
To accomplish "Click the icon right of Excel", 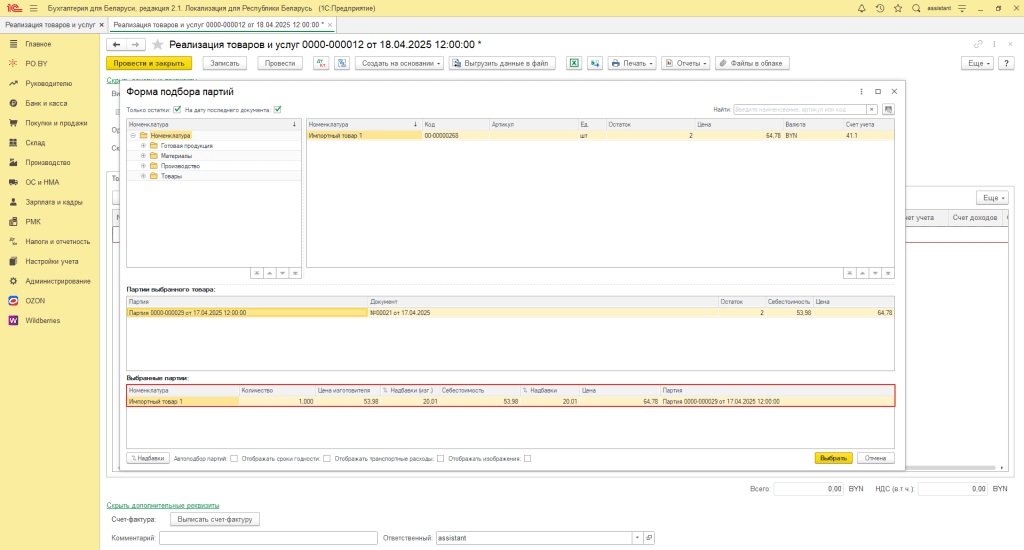I will [x=594, y=63].
